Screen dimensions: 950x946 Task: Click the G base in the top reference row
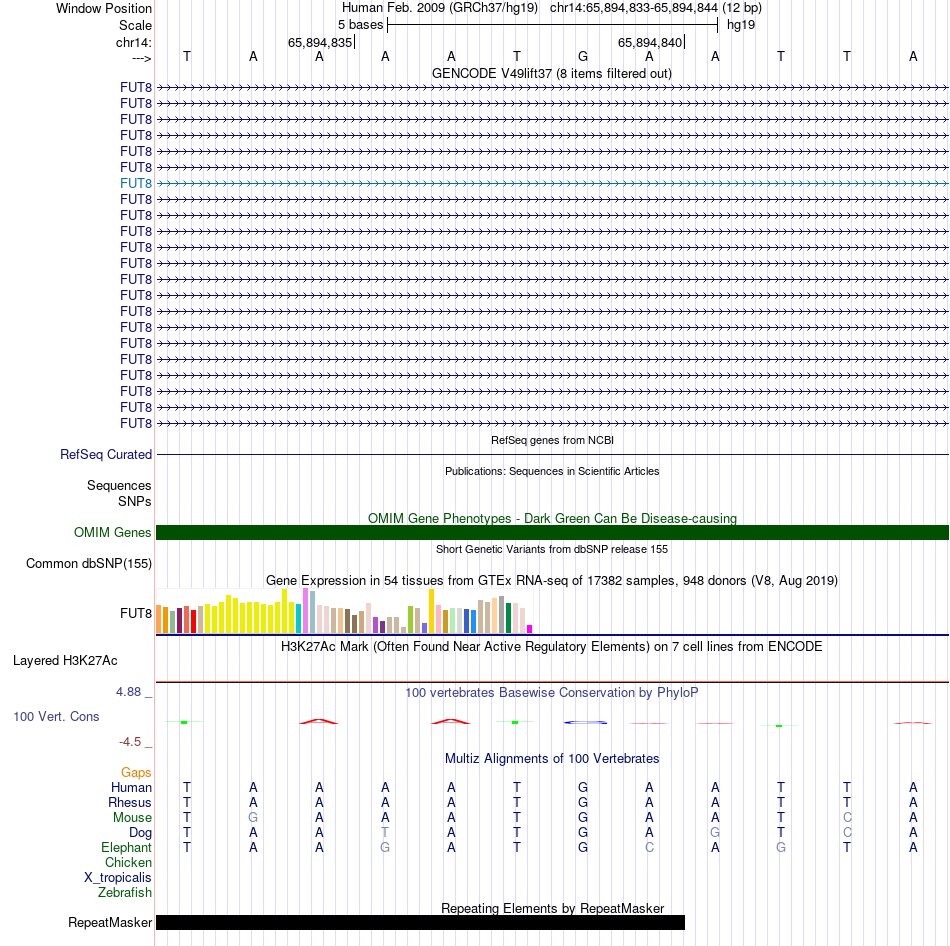583,57
